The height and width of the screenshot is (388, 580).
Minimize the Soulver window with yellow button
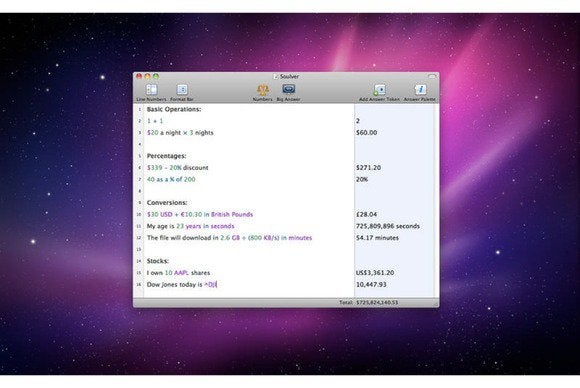pyautogui.click(x=147, y=76)
